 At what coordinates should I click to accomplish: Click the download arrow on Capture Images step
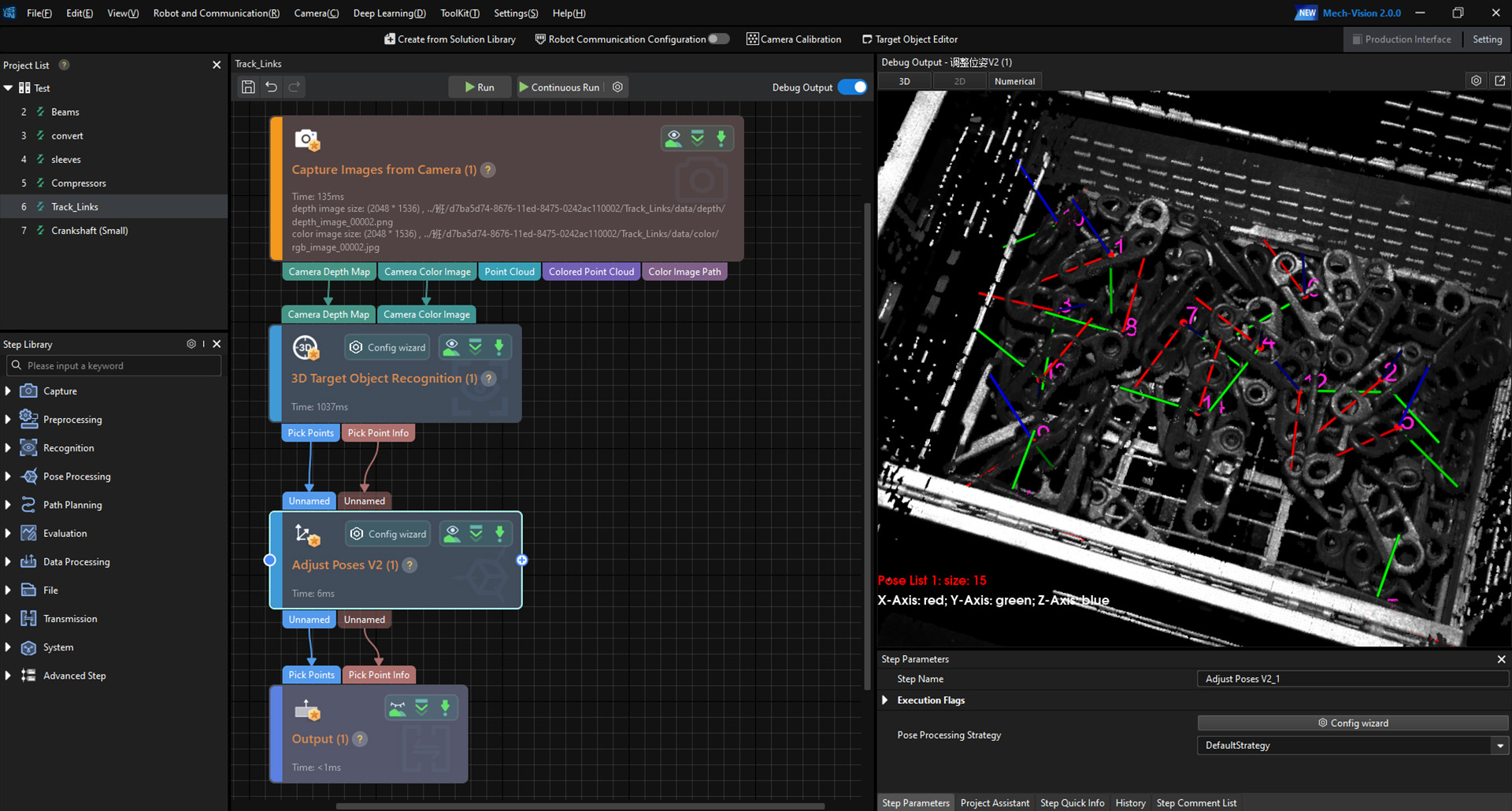tap(721, 139)
